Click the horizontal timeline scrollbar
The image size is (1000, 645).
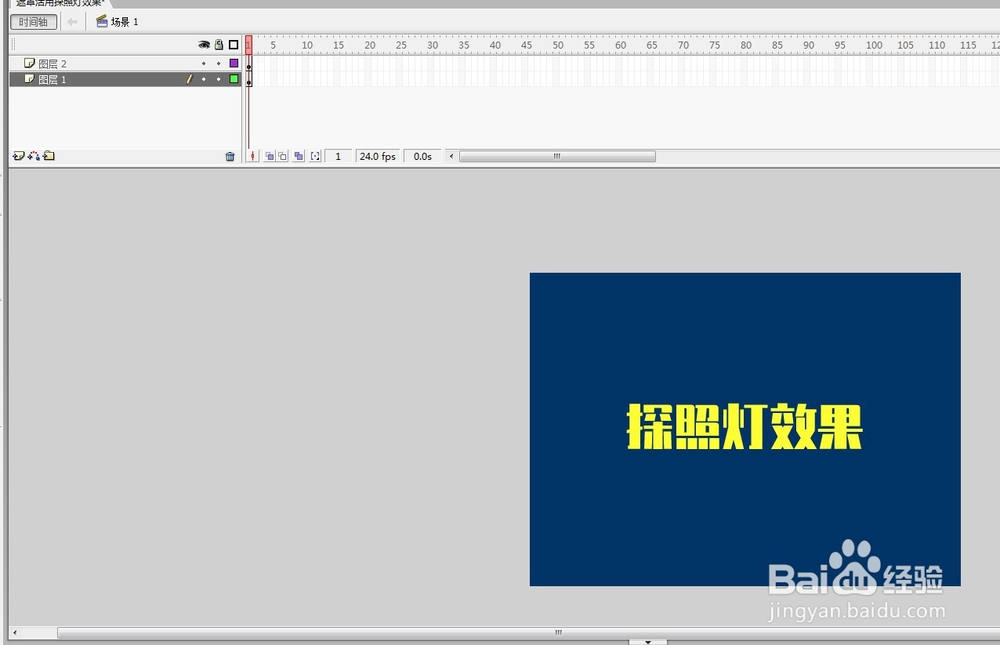(x=555, y=156)
